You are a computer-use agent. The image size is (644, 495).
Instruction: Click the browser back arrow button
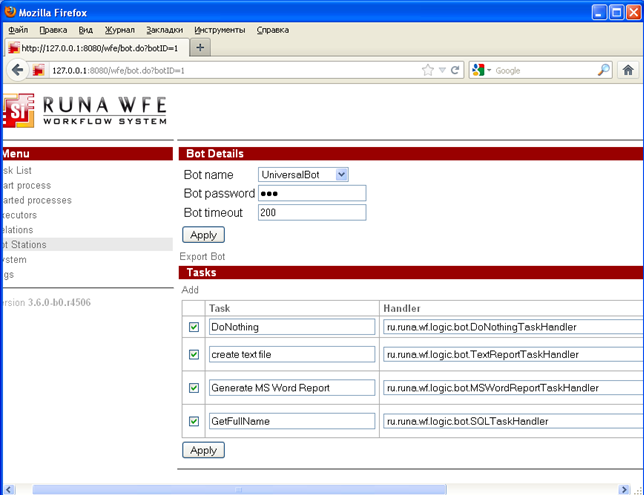point(17,70)
